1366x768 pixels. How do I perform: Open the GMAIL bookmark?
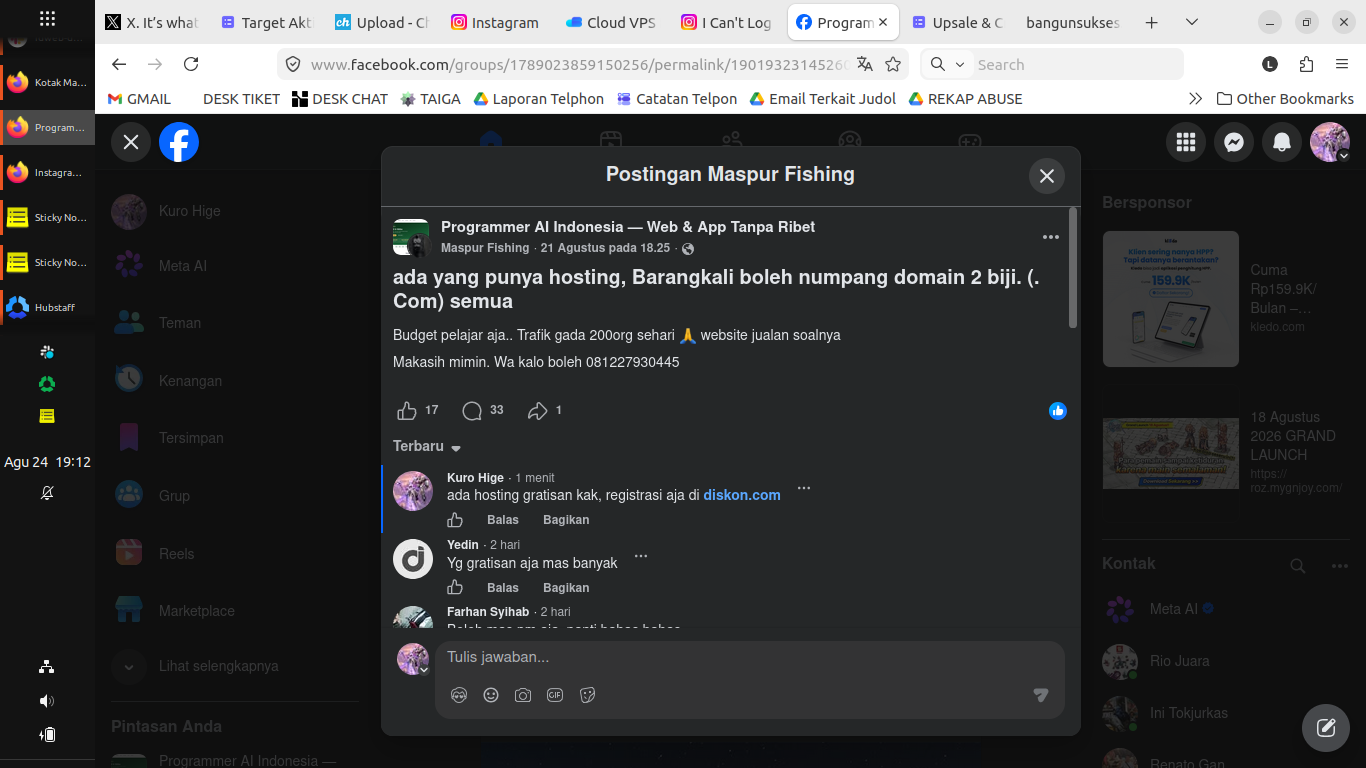pyautogui.click(x=139, y=99)
